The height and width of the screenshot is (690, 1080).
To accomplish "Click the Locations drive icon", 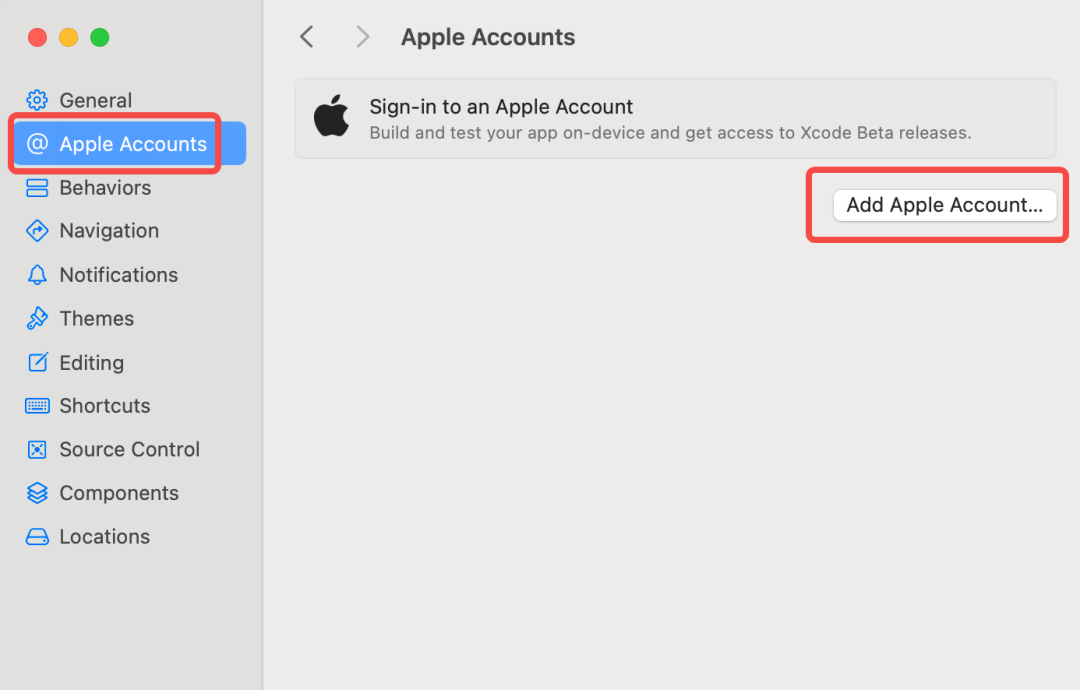I will tap(37, 537).
